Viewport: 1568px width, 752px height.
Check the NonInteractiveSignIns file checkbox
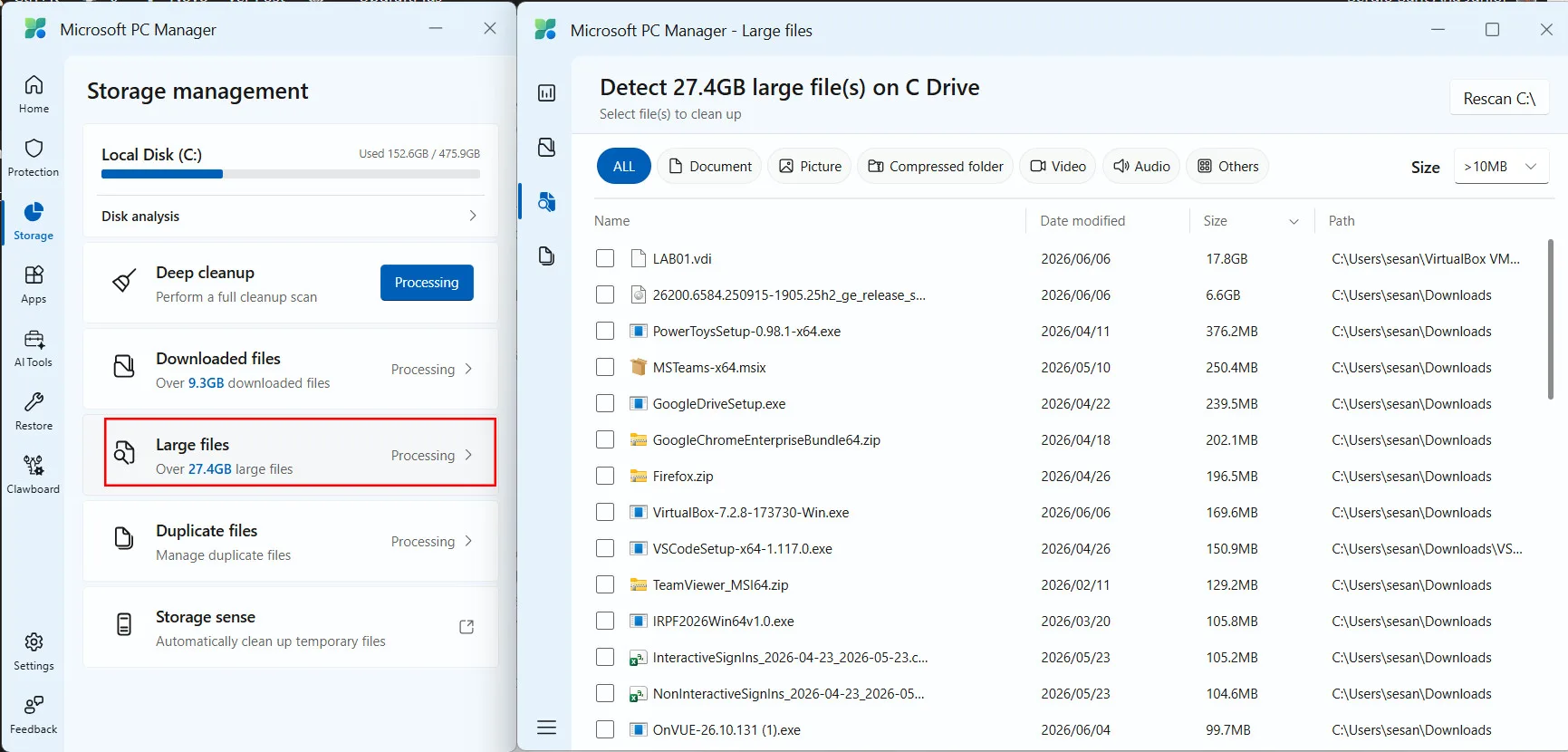605,693
